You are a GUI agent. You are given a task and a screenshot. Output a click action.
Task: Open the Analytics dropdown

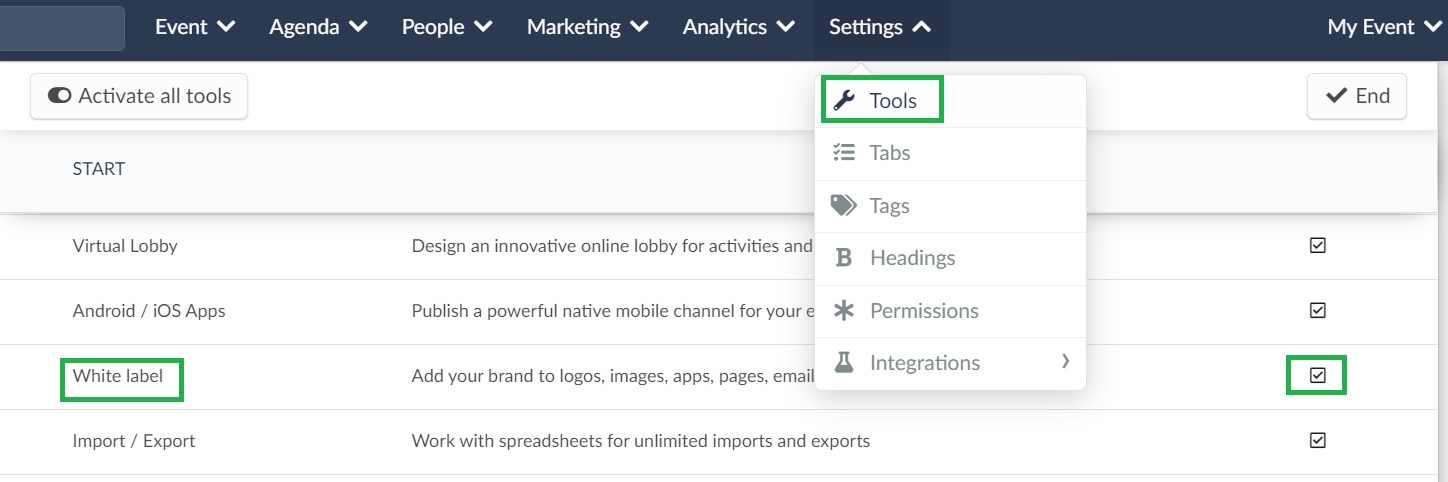click(739, 27)
